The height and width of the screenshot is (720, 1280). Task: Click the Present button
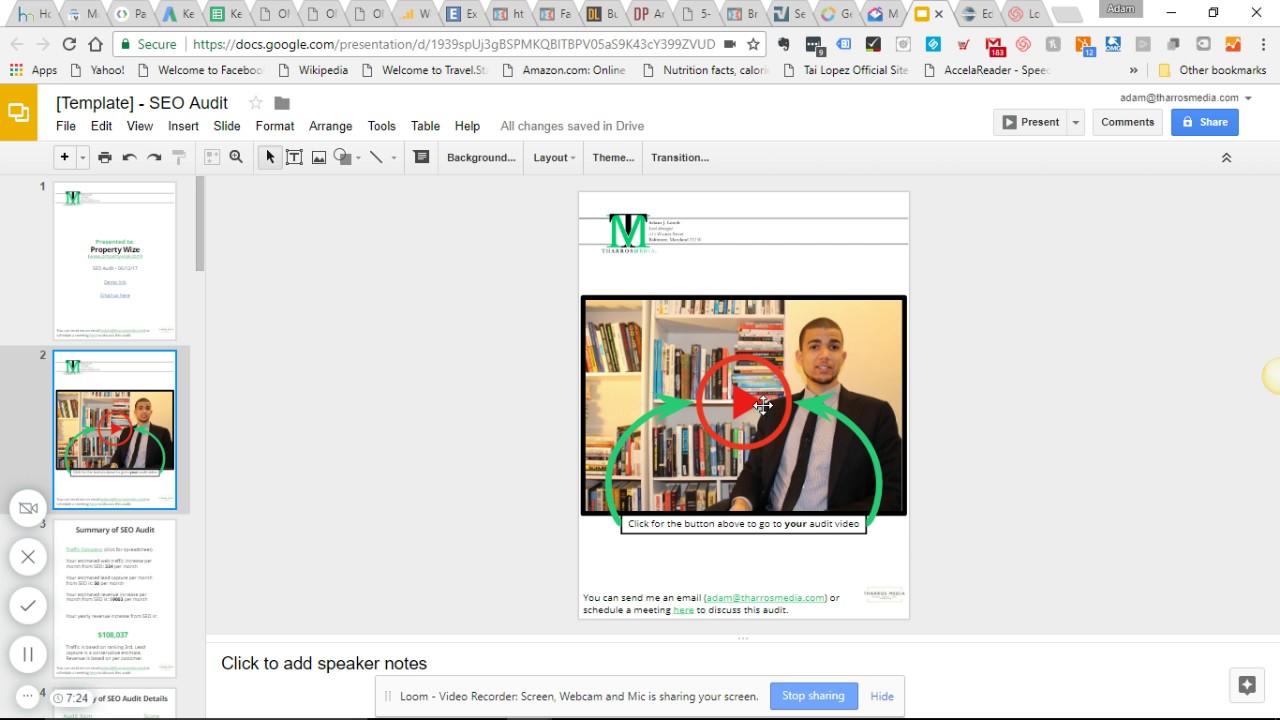pos(1031,122)
